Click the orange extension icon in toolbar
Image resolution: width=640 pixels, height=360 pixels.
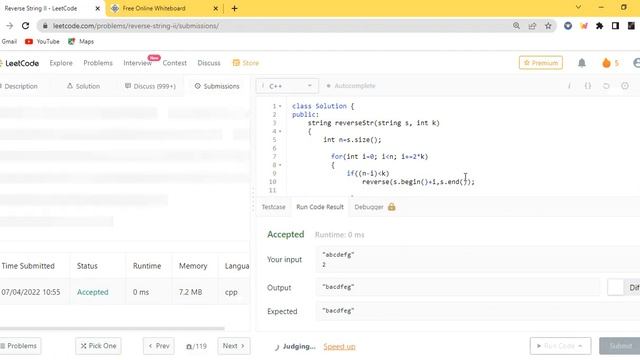pos(584,26)
